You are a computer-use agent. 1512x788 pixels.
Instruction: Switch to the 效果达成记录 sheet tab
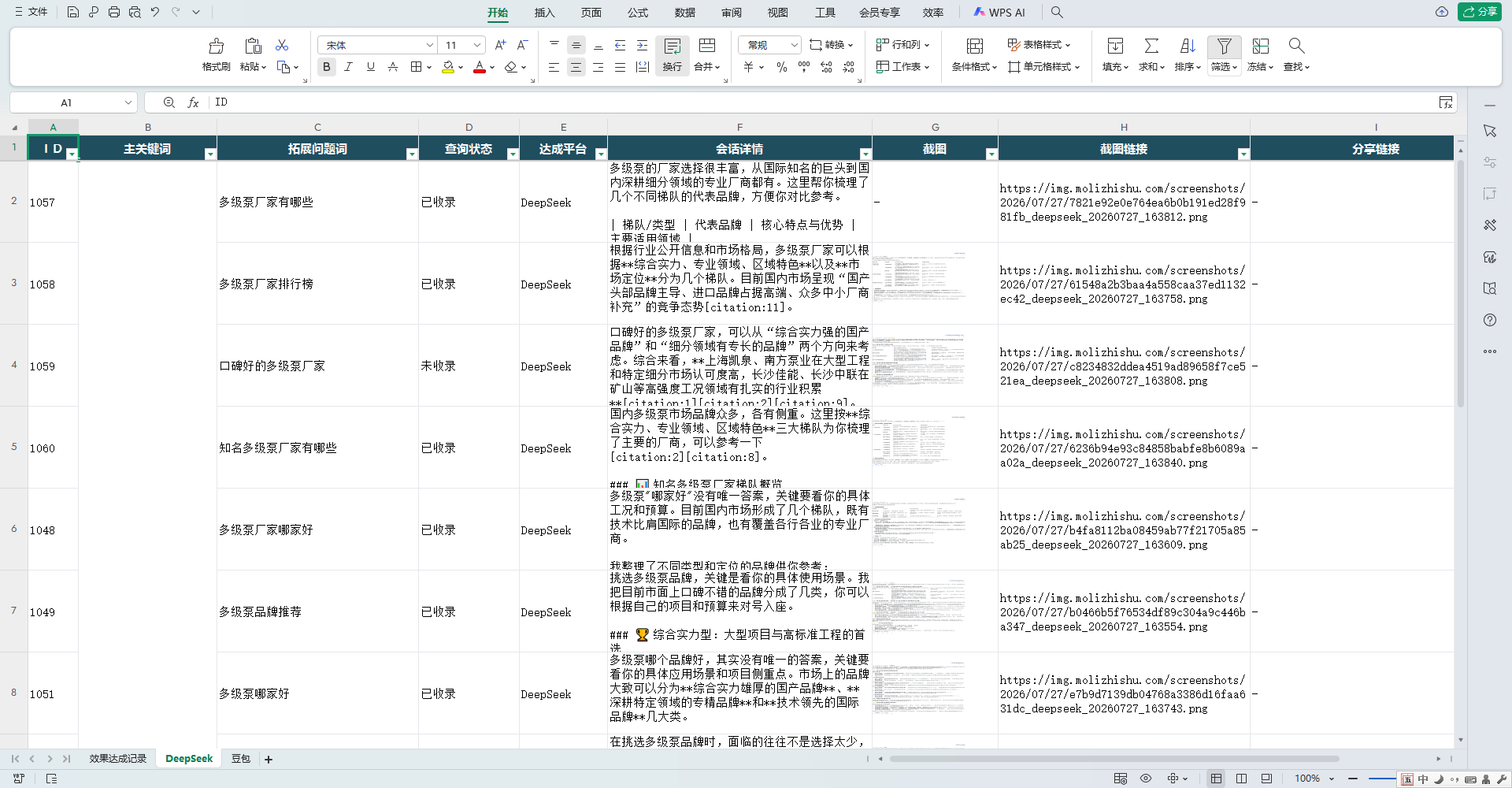click(117, 759)
